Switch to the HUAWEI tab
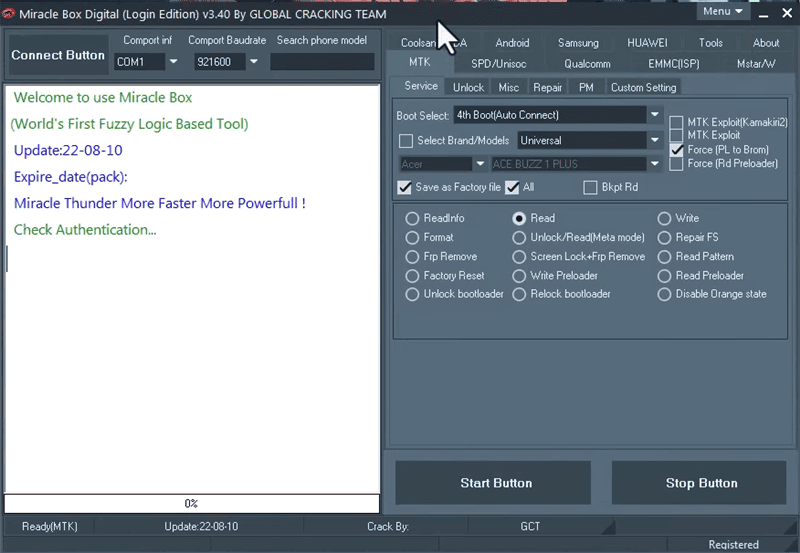Image resolution: width=800 pixels, height=553 pixels. click(647, 43)
